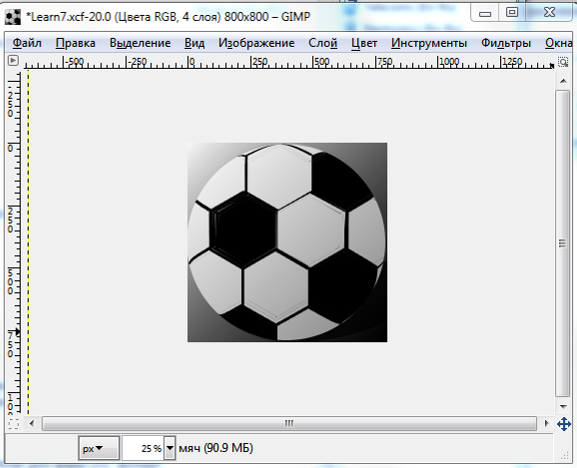Viewport: 577px width, 468px height.
Task: Click the soccer ball image on canvas
Action: click(287, 242)
